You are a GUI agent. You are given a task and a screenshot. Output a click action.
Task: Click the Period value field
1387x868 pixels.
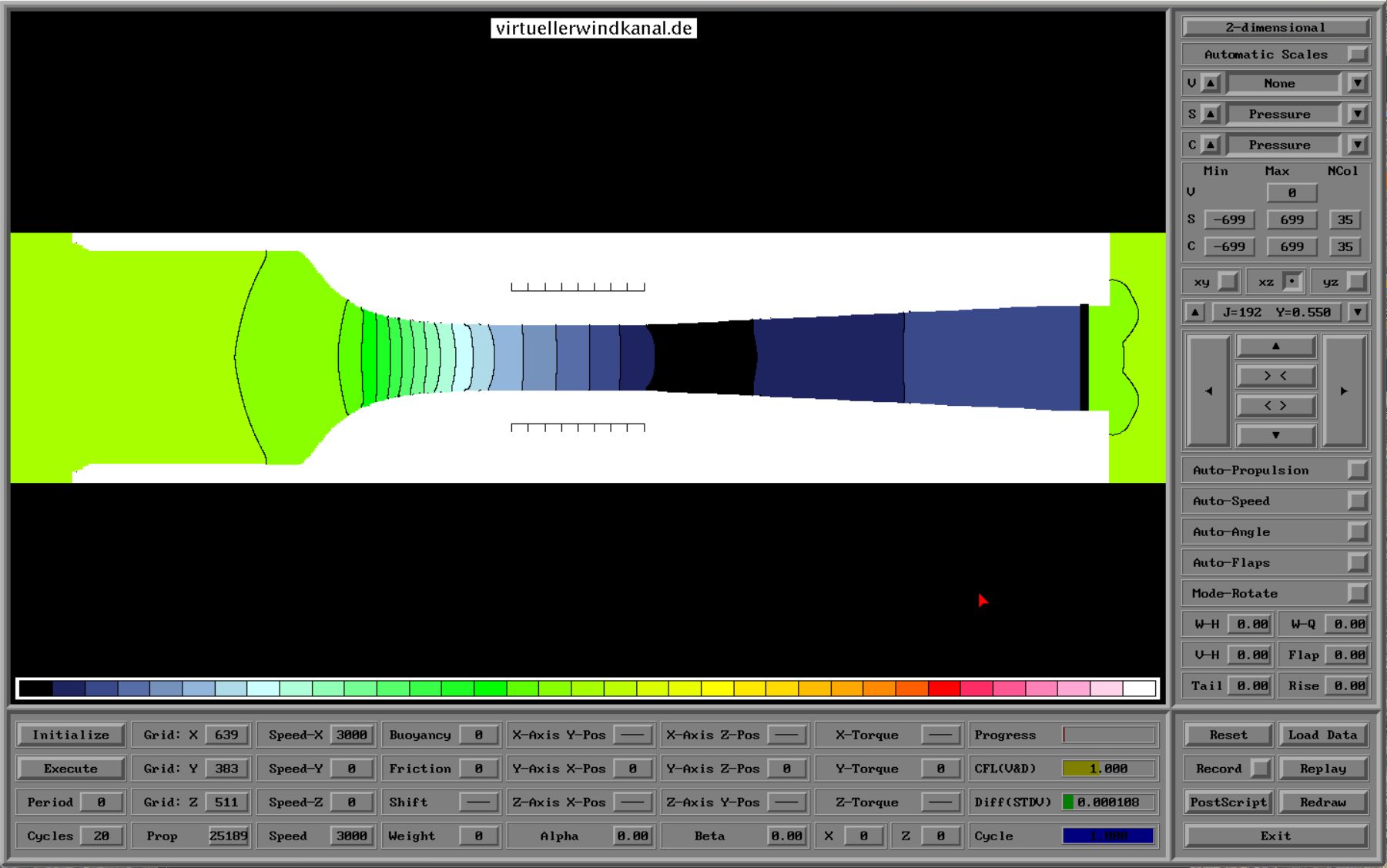point(102,802)
